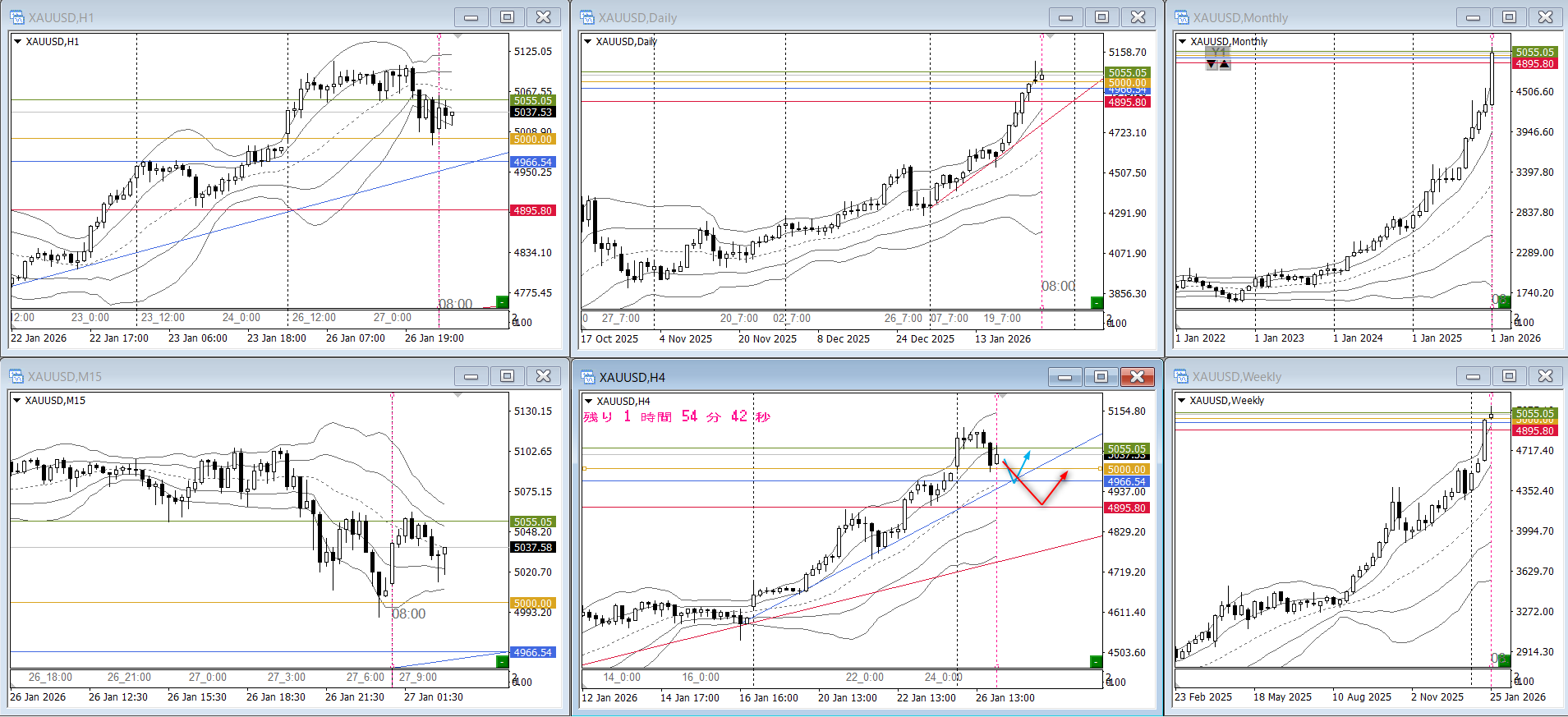Activate the XAUUSD,Weekly chart title bar

pyautogui.click(x=1314, y=376)
